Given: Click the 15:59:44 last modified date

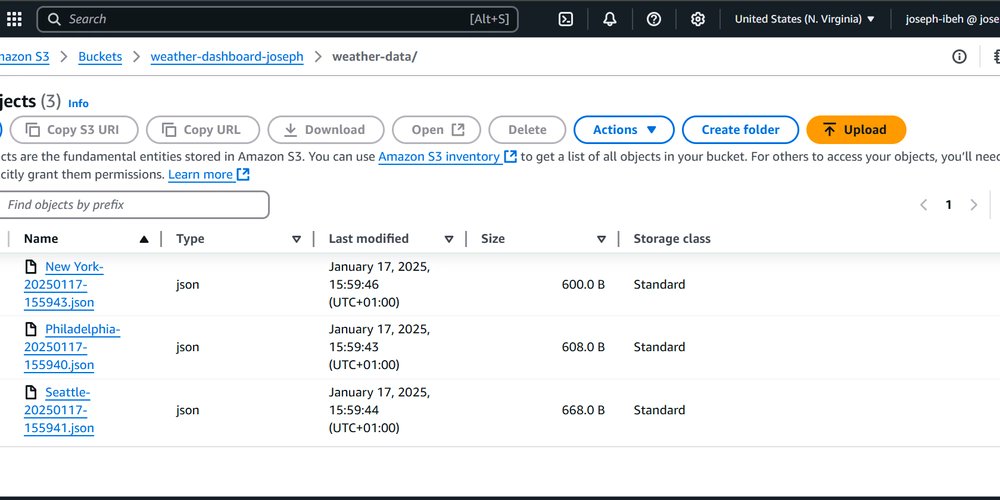Looking at the screenshot, I should 379,409.
